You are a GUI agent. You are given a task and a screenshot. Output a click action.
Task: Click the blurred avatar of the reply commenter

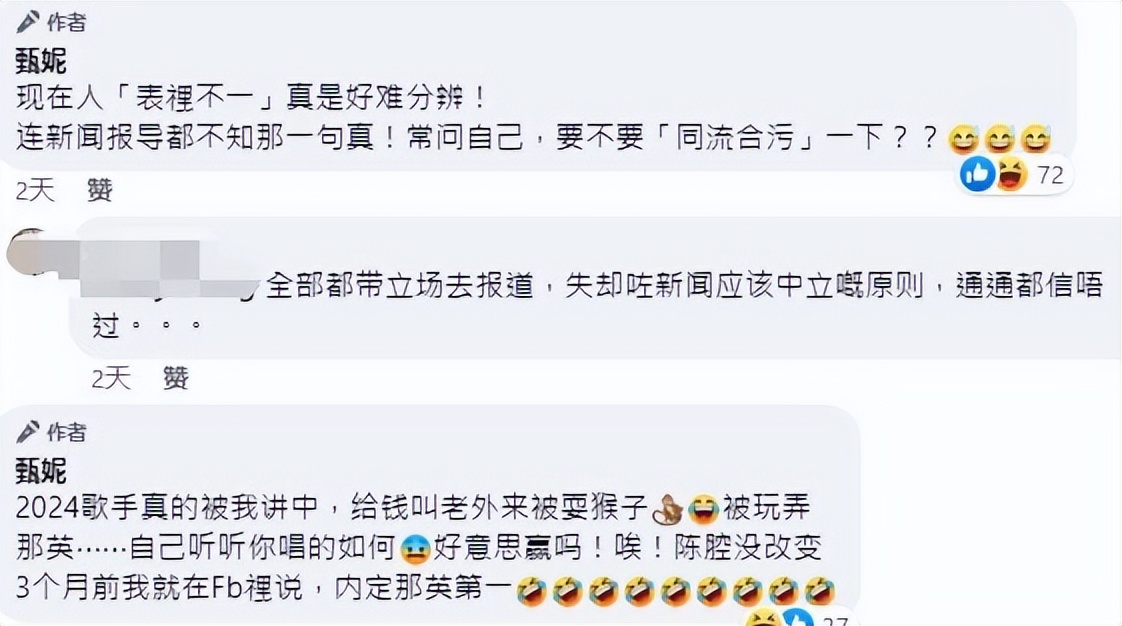pos(29,252)
